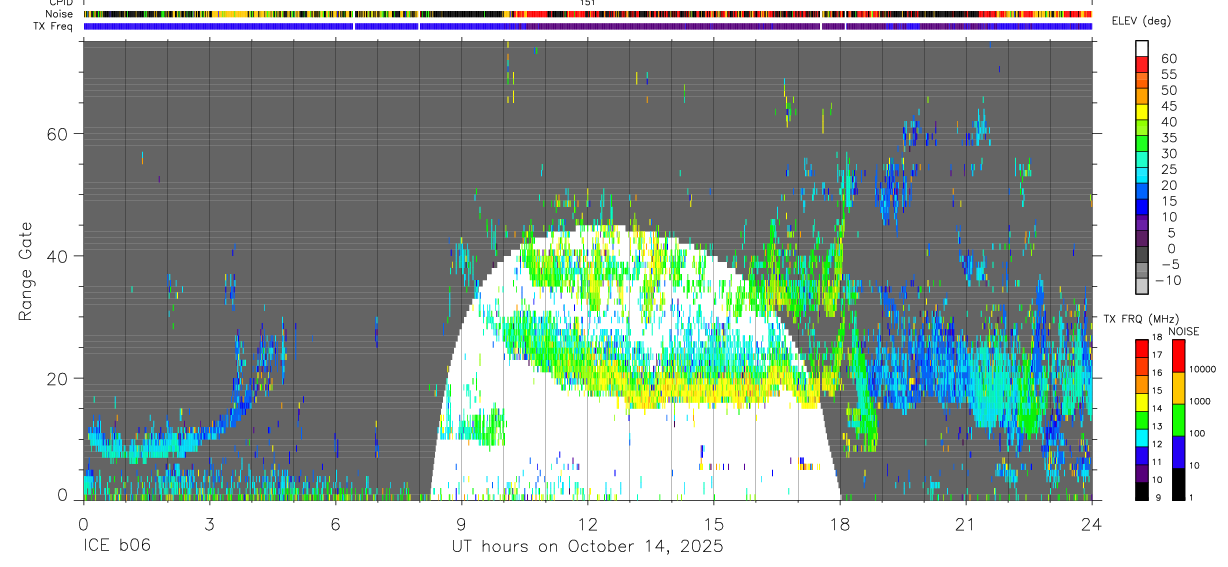The height and width of the screenshot is (567, 1228).
Task: Click the black bottom segment of the TX FRQ color bar
Action: [1142, 491]
